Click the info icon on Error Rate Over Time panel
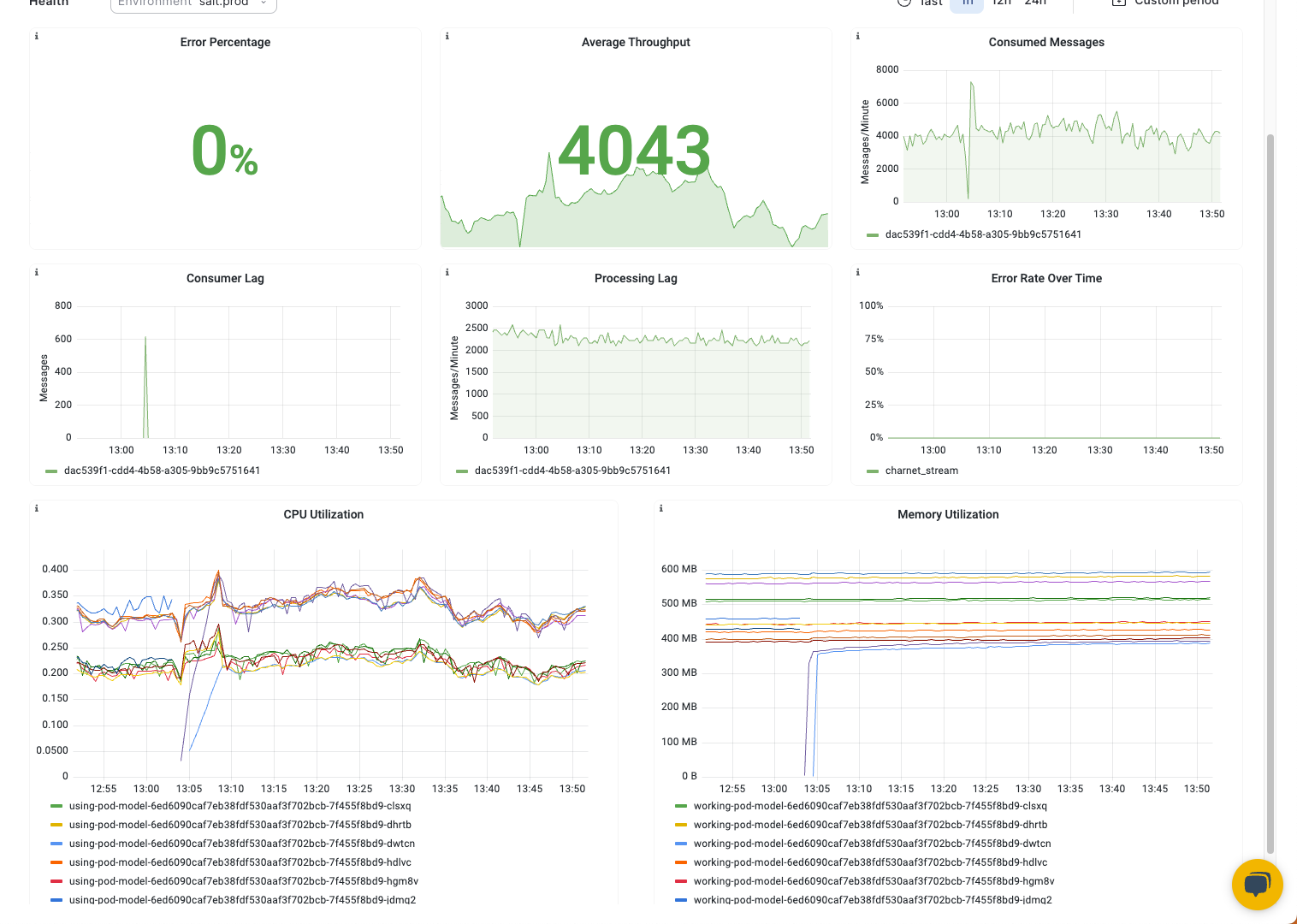This screenshot has width=1297, height=924. click(857, 272)
